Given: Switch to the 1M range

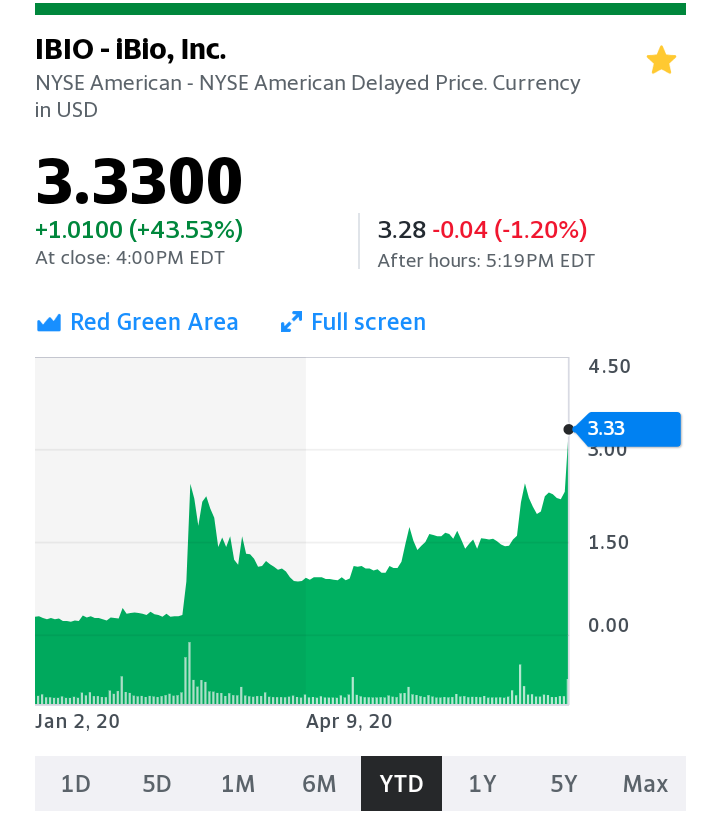Looking at the screenshot, I should pyautogui.click(x=238, y=784).
